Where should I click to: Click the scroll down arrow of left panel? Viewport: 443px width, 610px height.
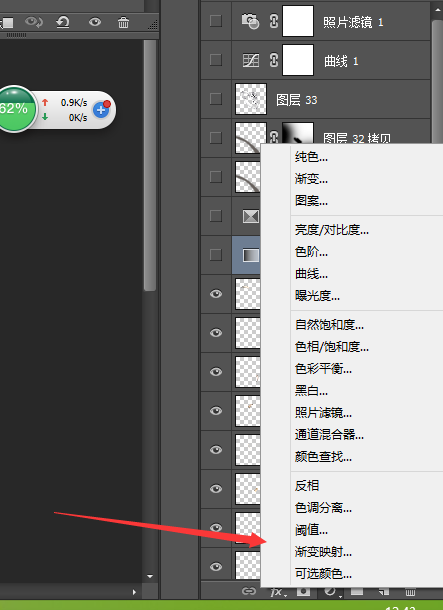click(x=150, y=576)
